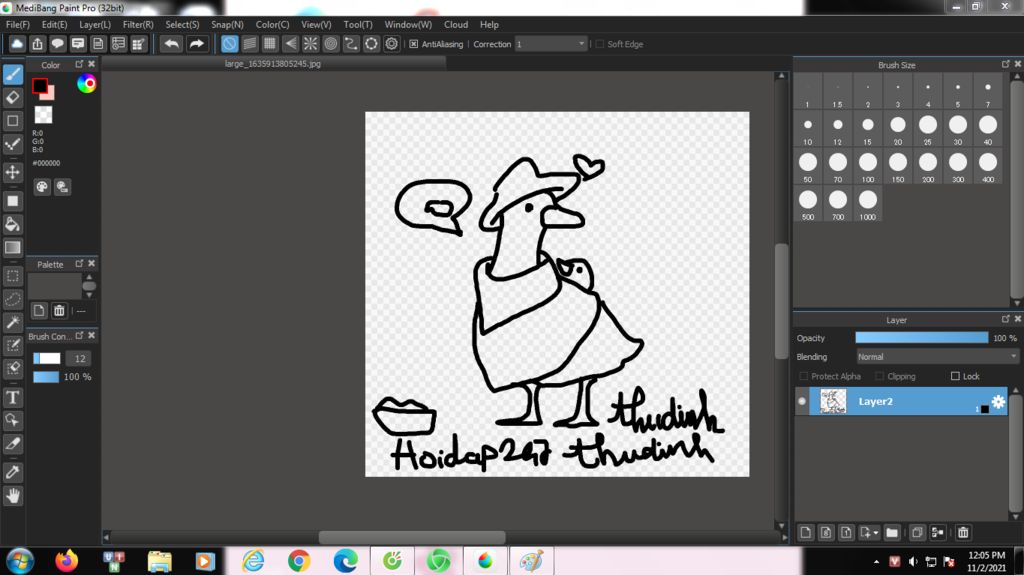Add new layer icon in Layer panel
The height and width of the screenshot is (575, 1024).
click(x=806, y=533)
